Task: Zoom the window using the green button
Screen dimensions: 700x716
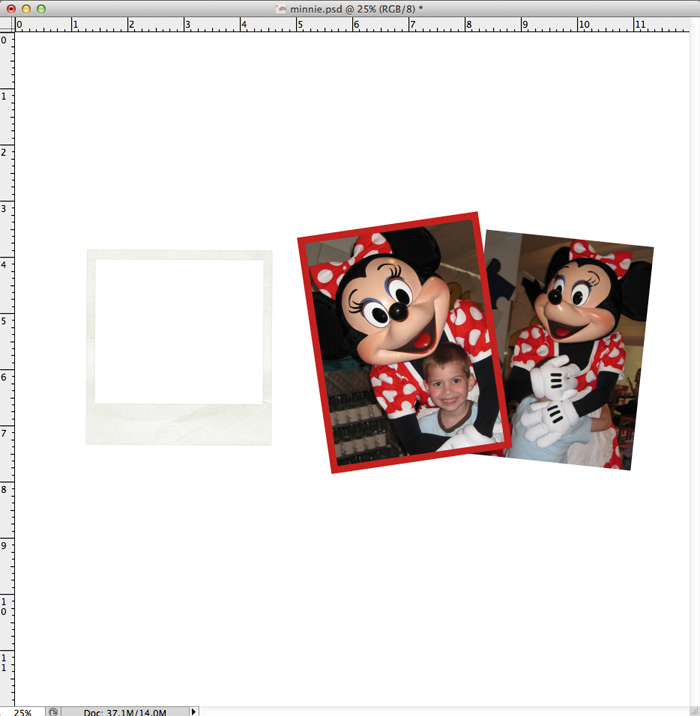Action: tap(41, 9)
